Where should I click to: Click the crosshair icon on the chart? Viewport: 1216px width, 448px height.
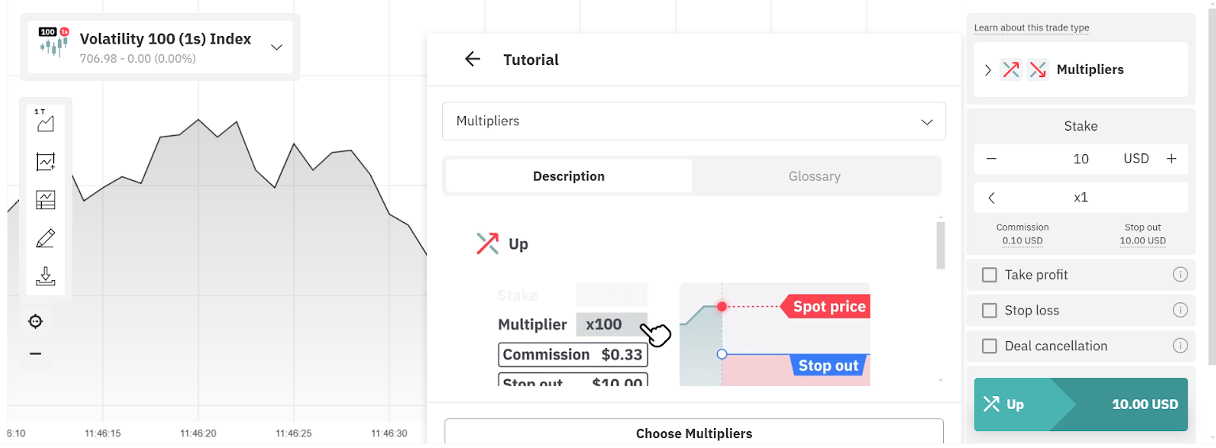click(x=36, y=321)
